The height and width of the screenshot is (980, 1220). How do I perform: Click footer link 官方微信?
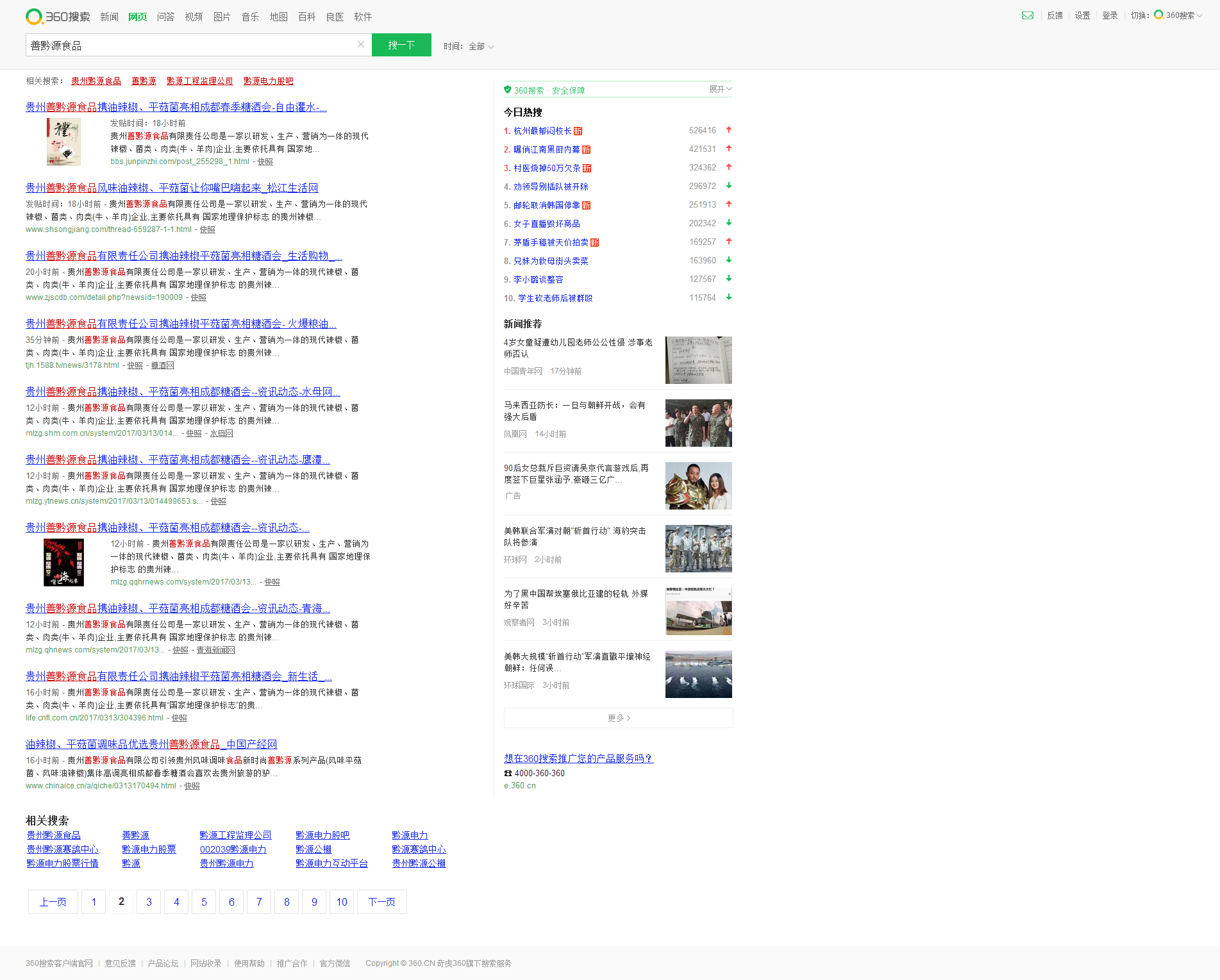click(335, 963)
